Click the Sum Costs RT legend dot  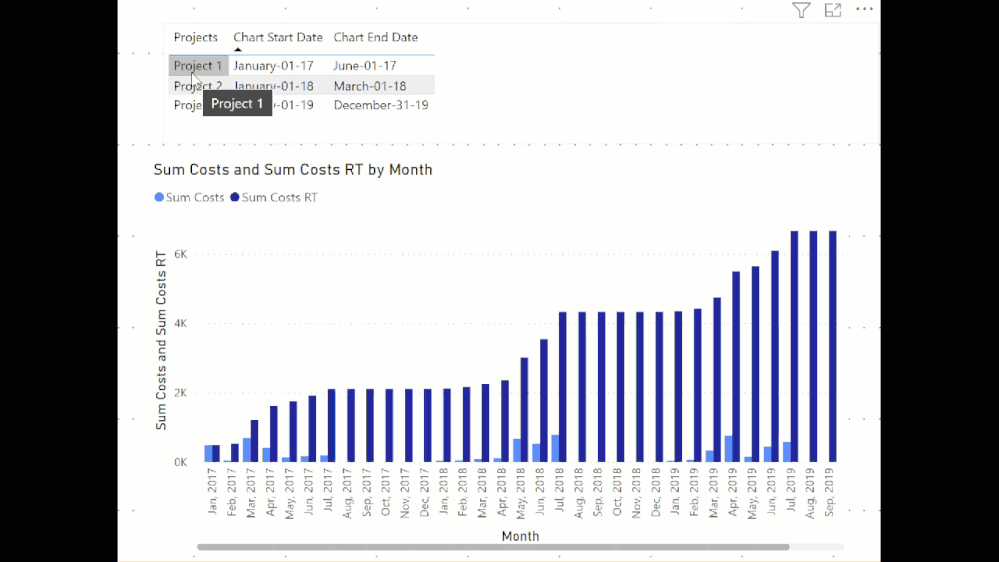point(234,198)
